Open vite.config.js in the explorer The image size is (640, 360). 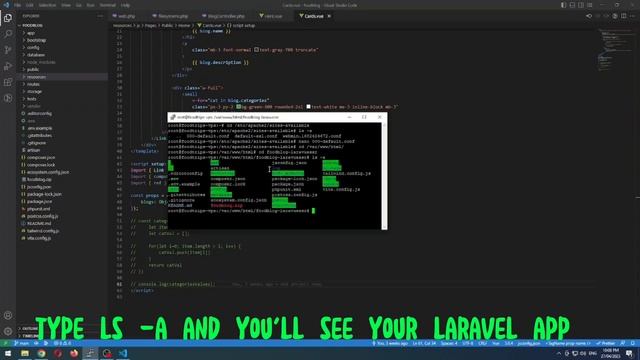39,238
